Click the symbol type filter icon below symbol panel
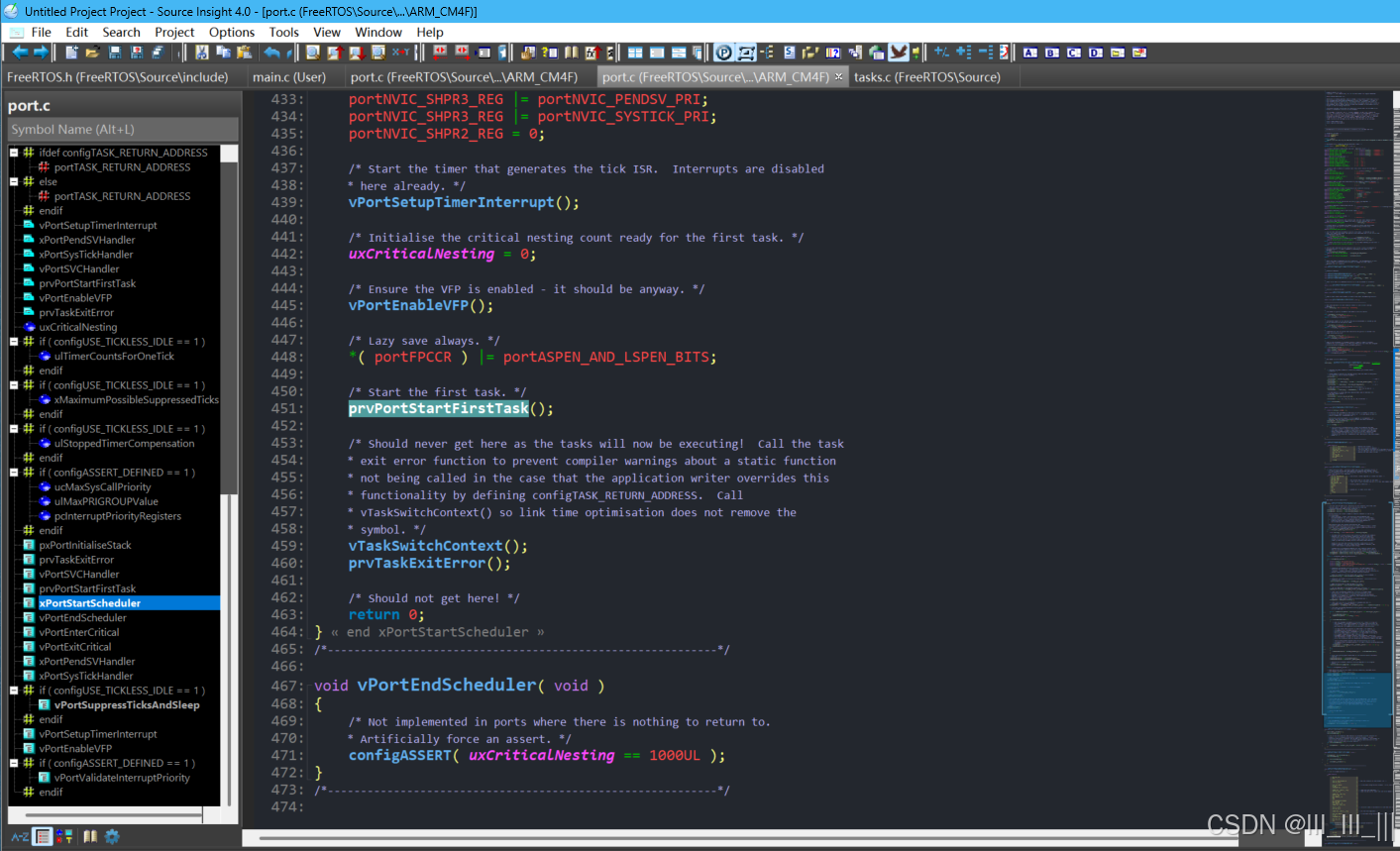Screen dimensions: 1400x851 point(64,836)
